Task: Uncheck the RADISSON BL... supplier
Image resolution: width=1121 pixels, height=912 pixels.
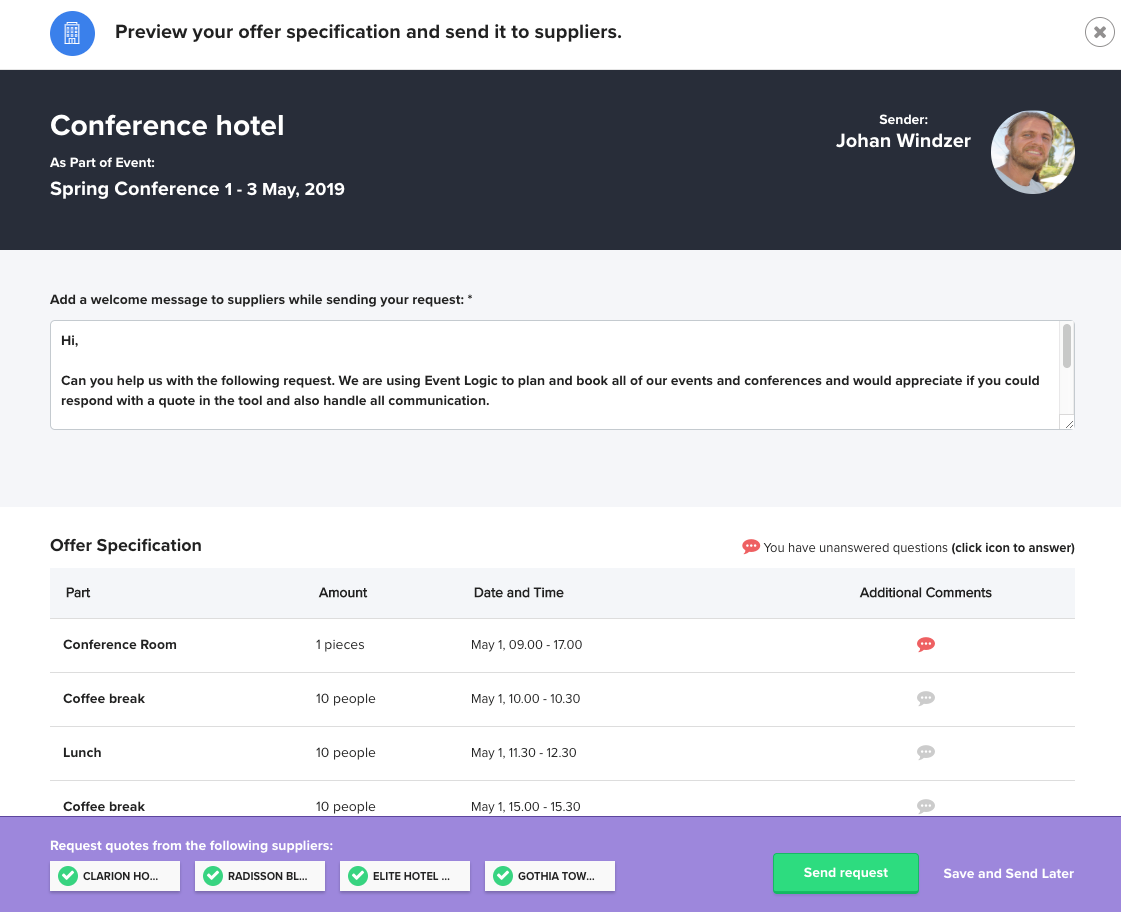Action: pos(260,876)
